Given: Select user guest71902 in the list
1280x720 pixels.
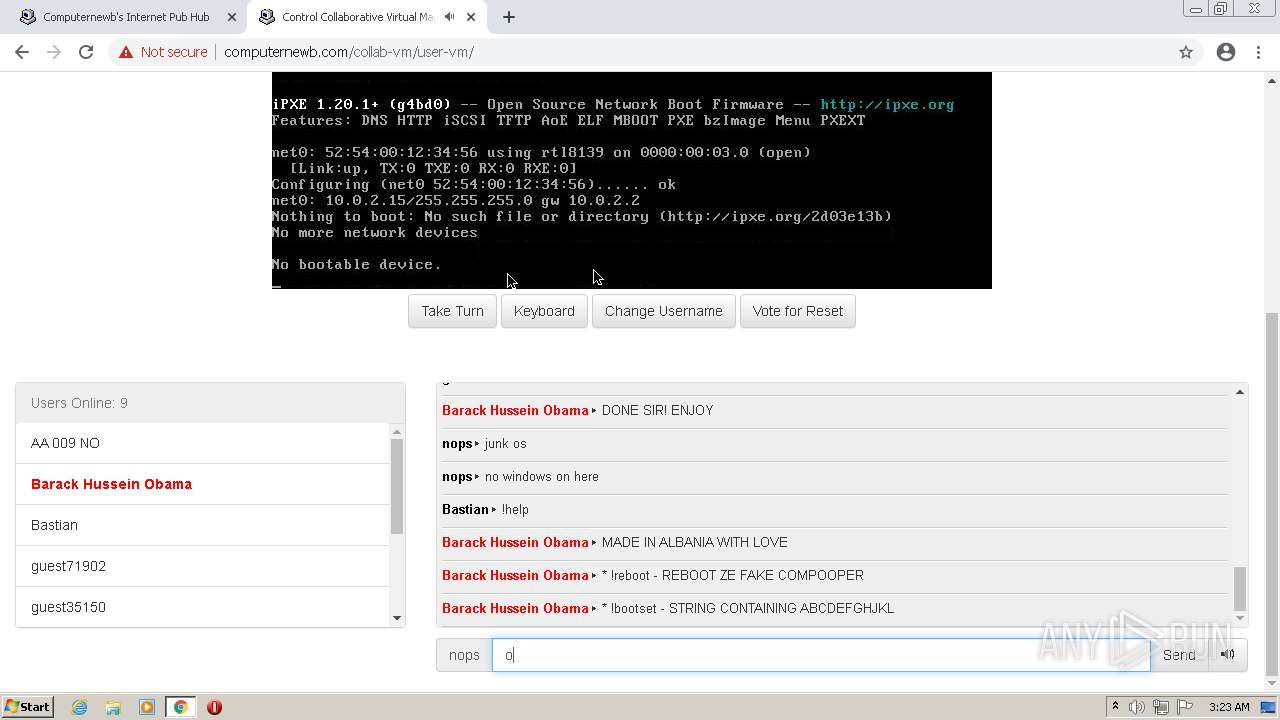Looking at the screenshot, I should [x=202, y=566].
